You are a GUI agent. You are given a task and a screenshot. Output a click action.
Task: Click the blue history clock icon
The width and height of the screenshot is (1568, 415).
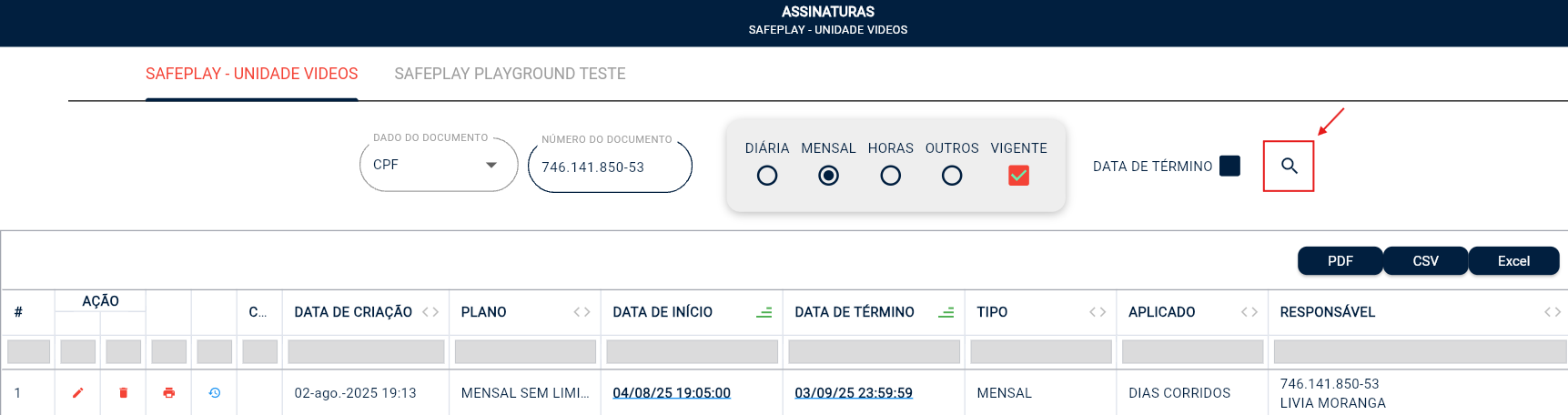(215, 393)
